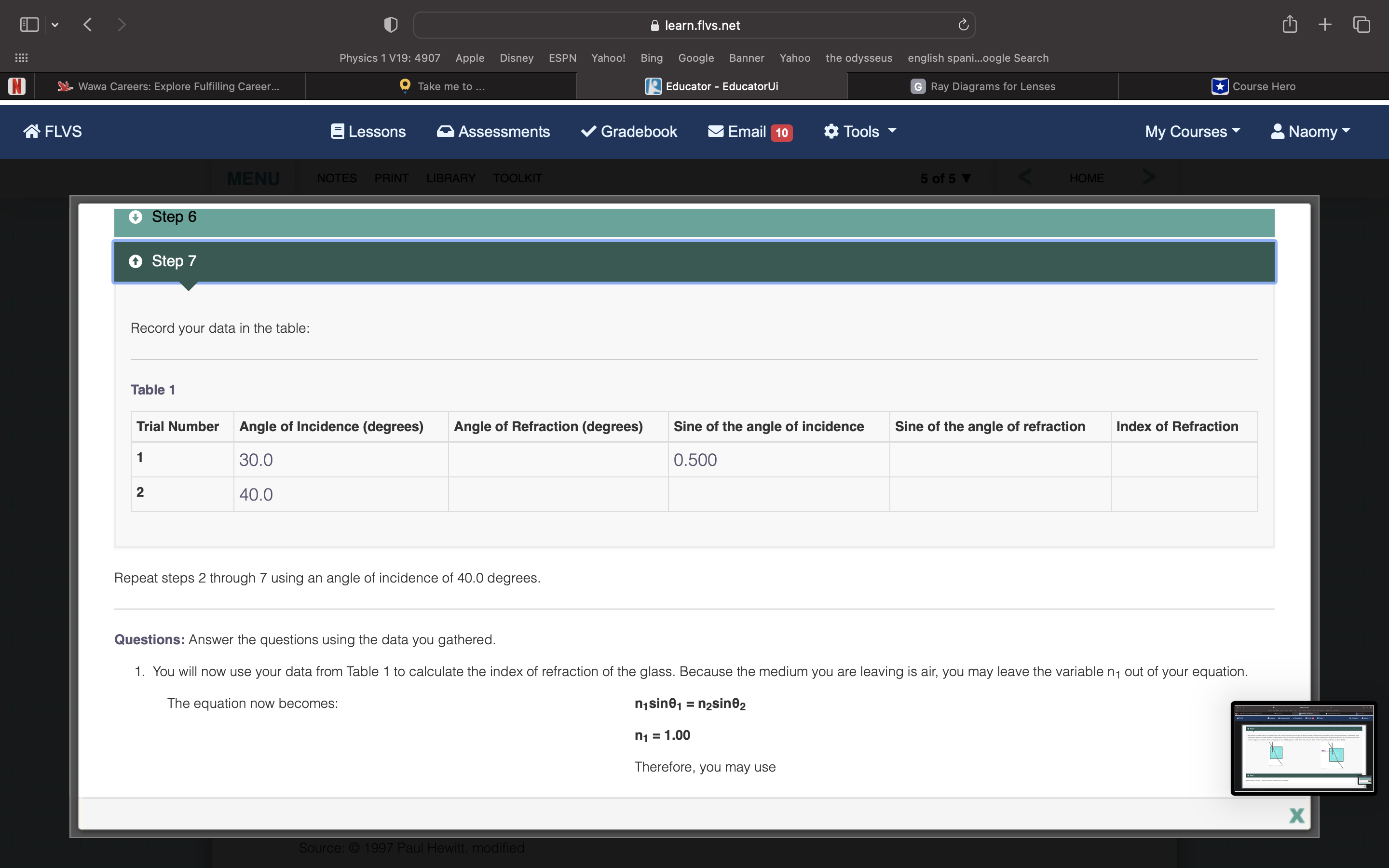Viewport: 1389px width, 868px height.
Task: Reload the page with the refresh icon
Action: click(963, 25)
